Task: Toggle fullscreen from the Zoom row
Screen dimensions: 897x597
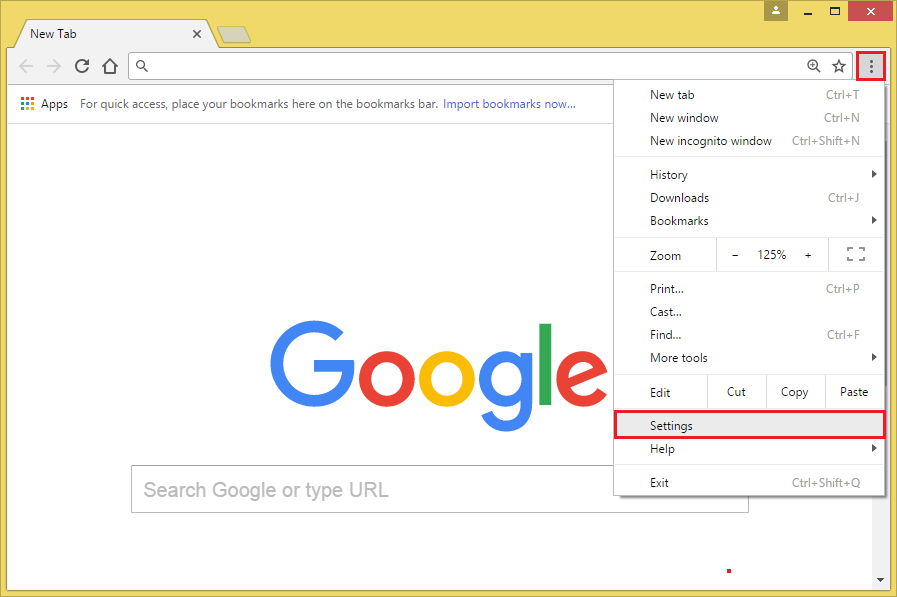Action: [x=856, y=254]
